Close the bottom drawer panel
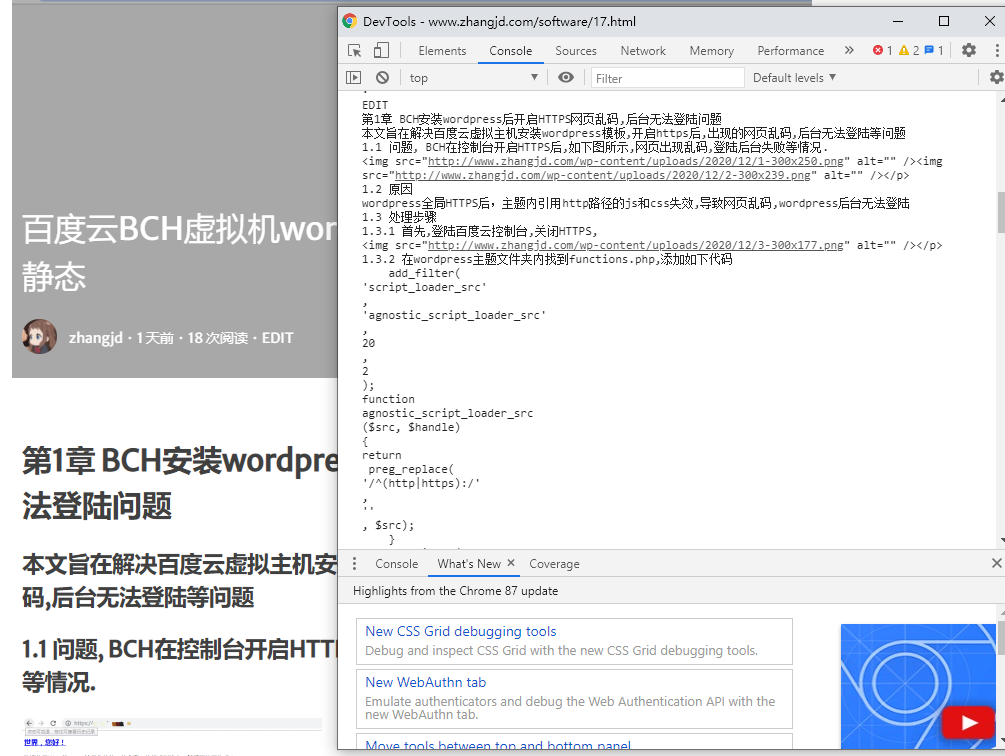Image resolution: width=1005 pixels, height=756 pixels. point(996,563)
